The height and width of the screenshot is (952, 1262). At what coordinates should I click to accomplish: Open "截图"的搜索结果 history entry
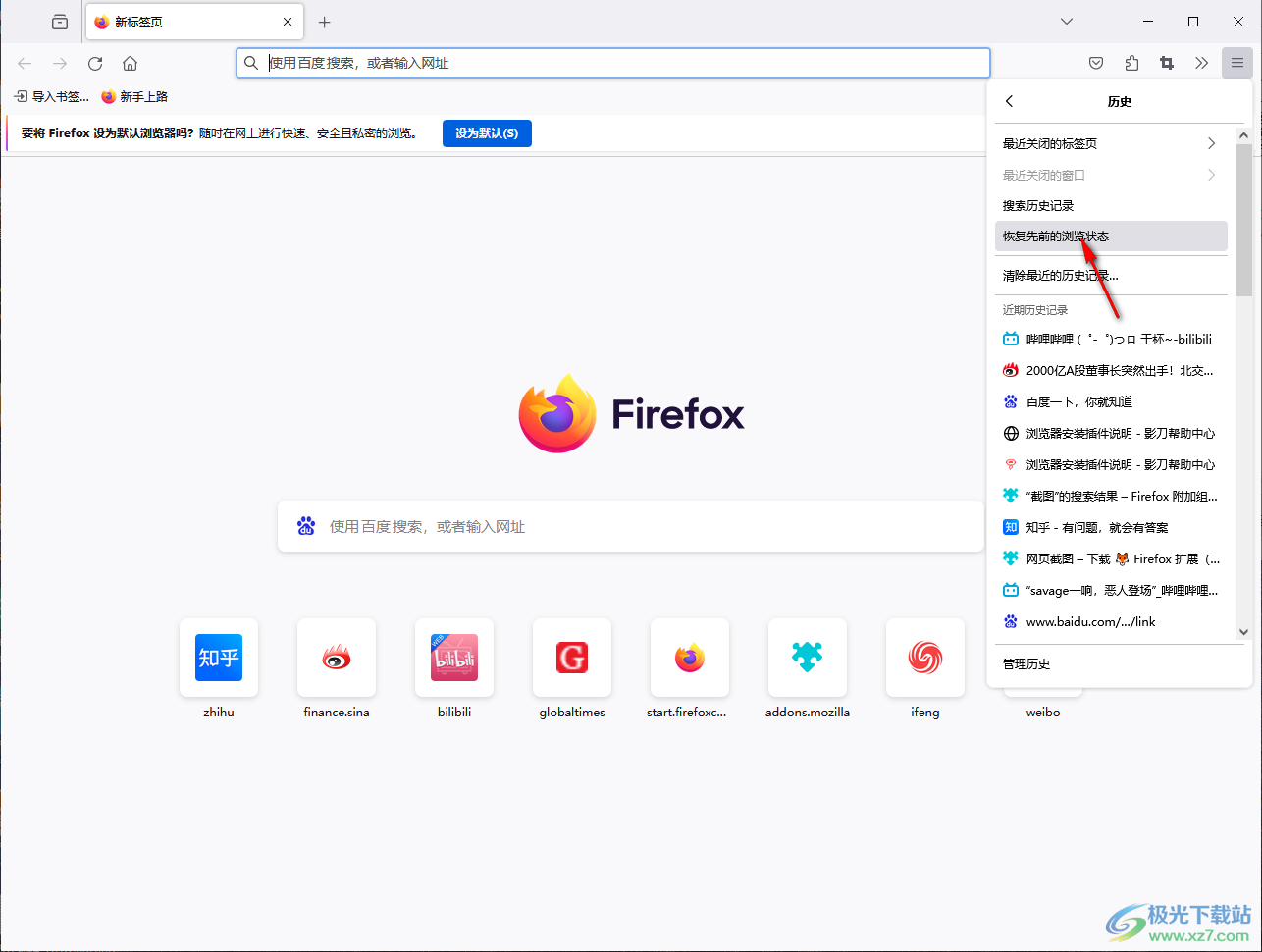1111,496
